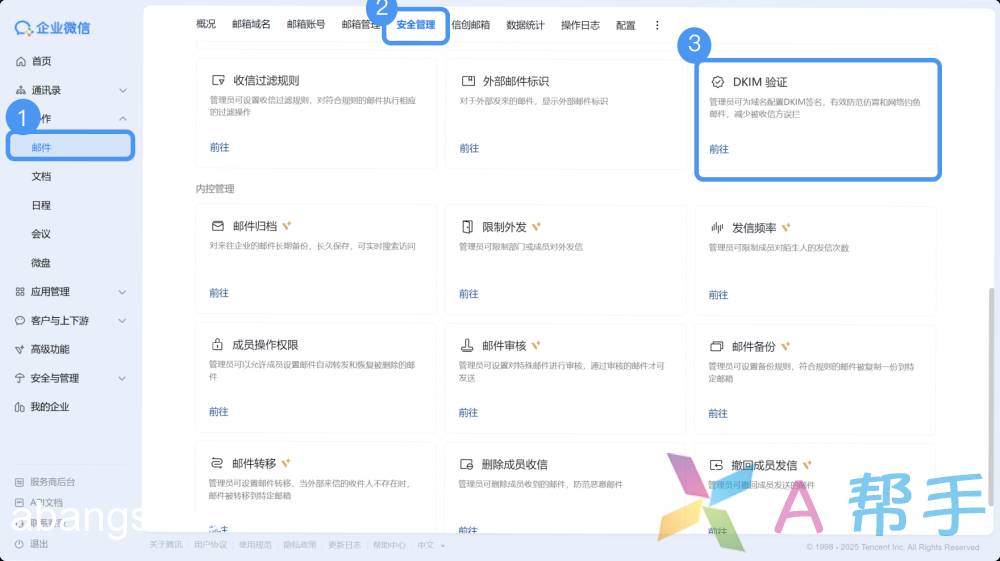Open the 中文 language dropdown in footer
Screen dimensions: 1000x561
[x=431, y=545]
